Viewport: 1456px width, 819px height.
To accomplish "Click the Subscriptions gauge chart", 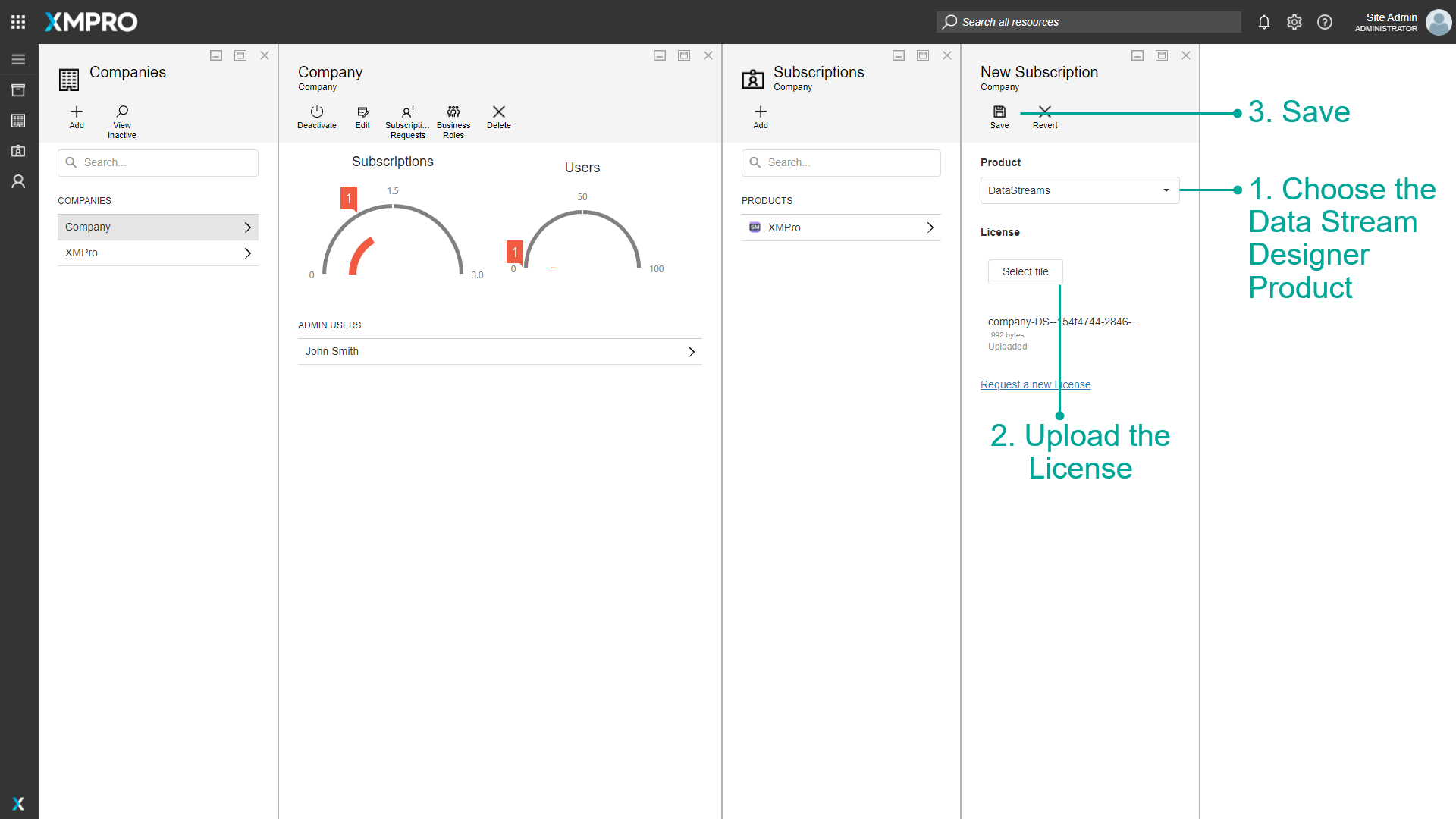I will click(x=392, y=235).
